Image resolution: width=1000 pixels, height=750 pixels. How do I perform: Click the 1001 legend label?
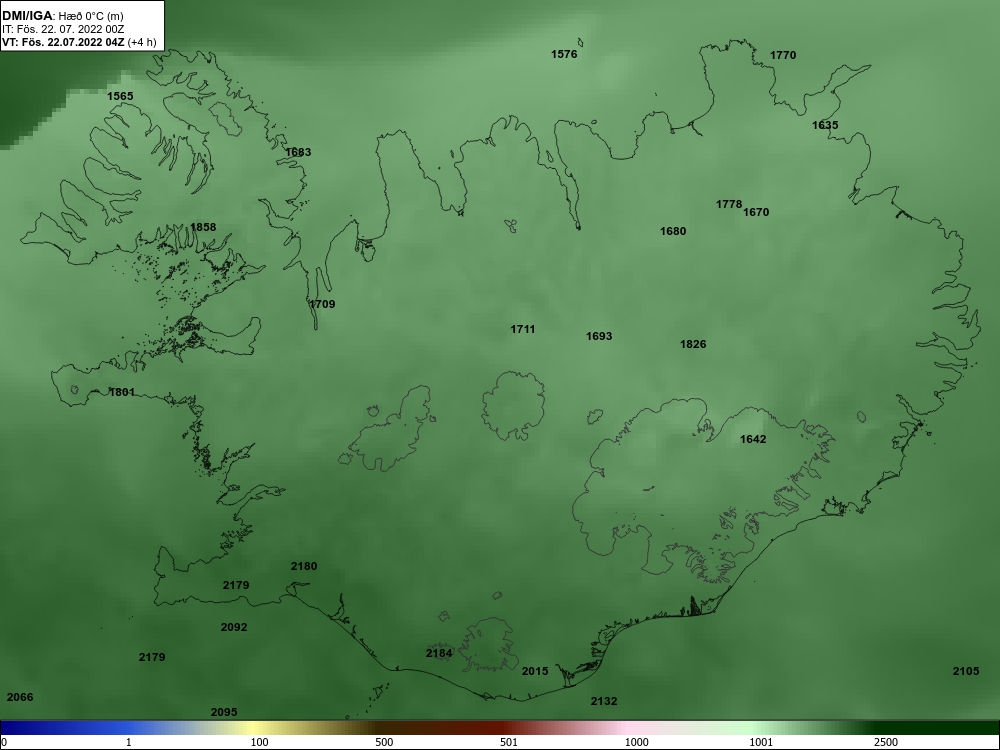coord(761,742)
